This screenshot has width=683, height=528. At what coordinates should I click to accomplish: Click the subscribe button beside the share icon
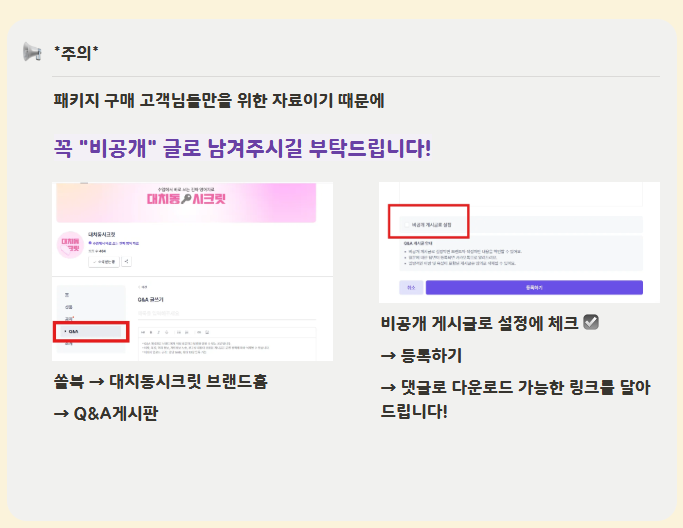pyautogui.click(x=104, y=262)
